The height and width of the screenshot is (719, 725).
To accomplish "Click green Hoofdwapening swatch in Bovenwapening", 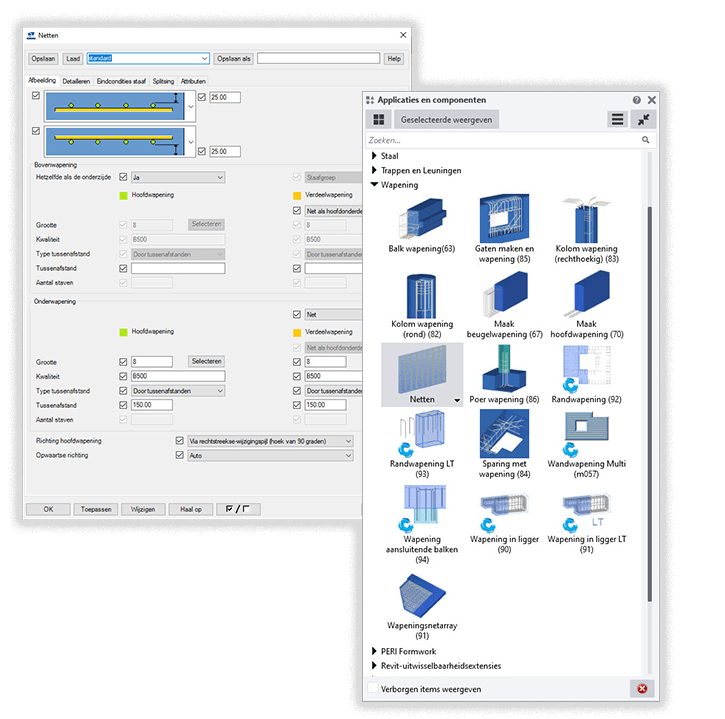I will (123, 196).
